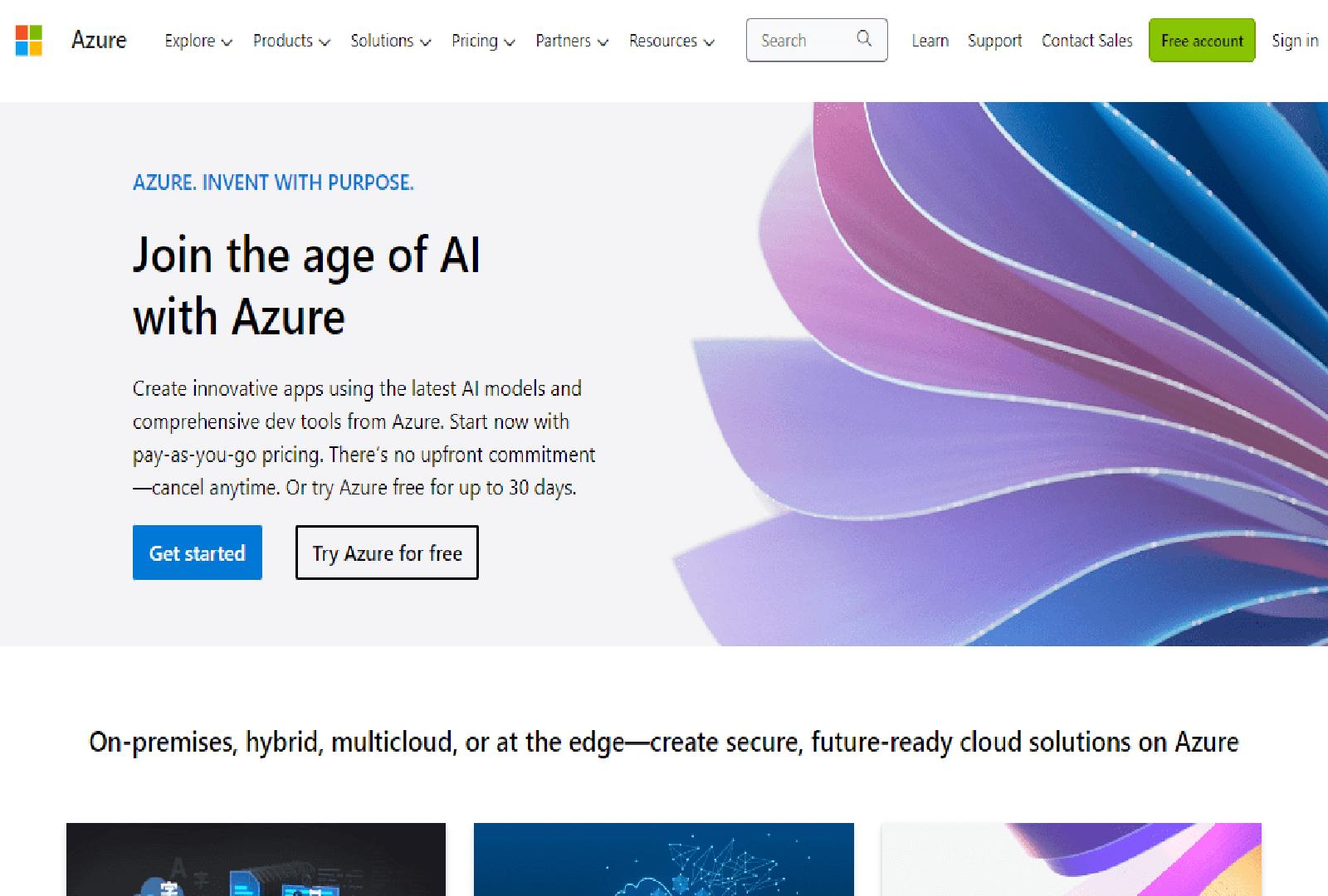The width and height of the screenshot is (1328, 896).
Task: Click the search magnifier icon
Action: [x=863, y=39]
